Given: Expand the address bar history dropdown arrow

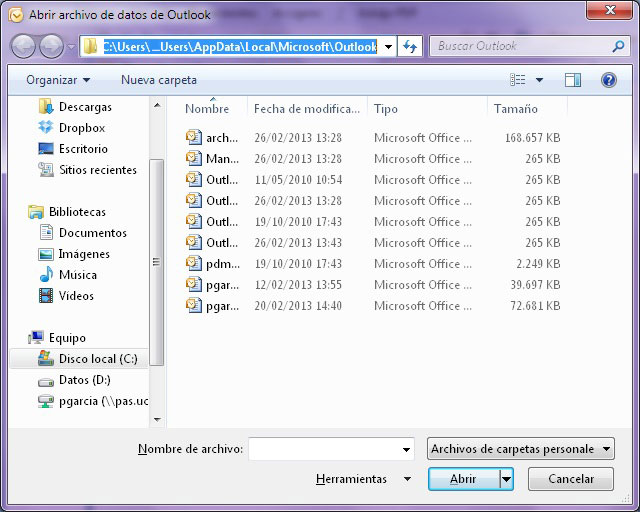Looking at the screenshot, I should [388, 47].
